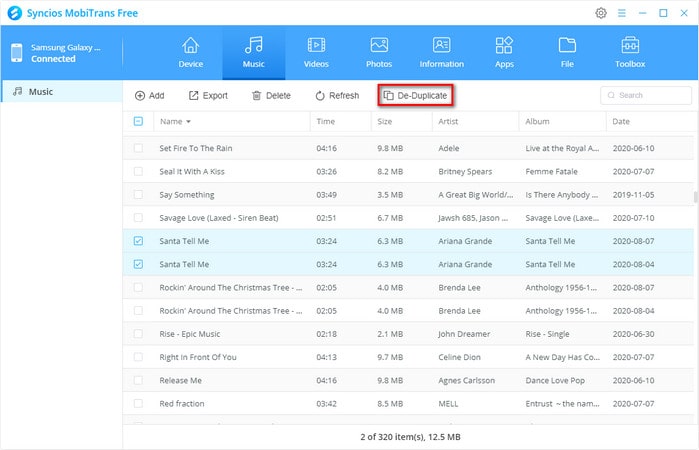Check the Say Something checkbox

point(138,194)
